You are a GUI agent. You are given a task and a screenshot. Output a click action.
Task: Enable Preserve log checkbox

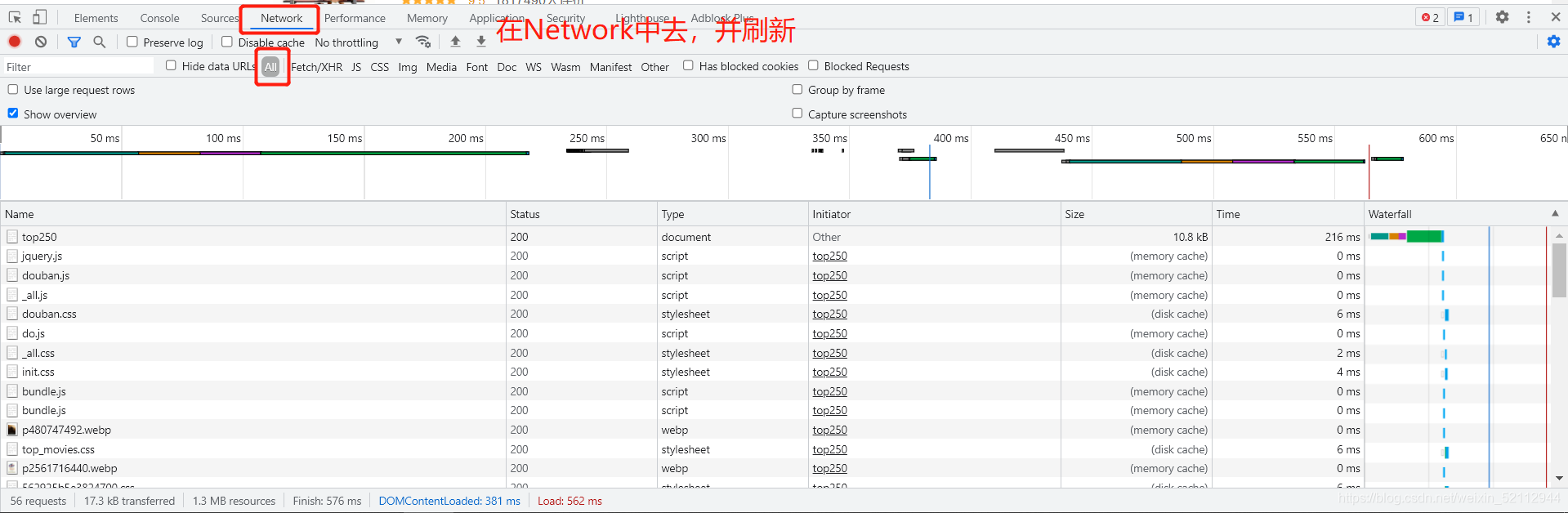pyautogui.click(x=132, y=42)
